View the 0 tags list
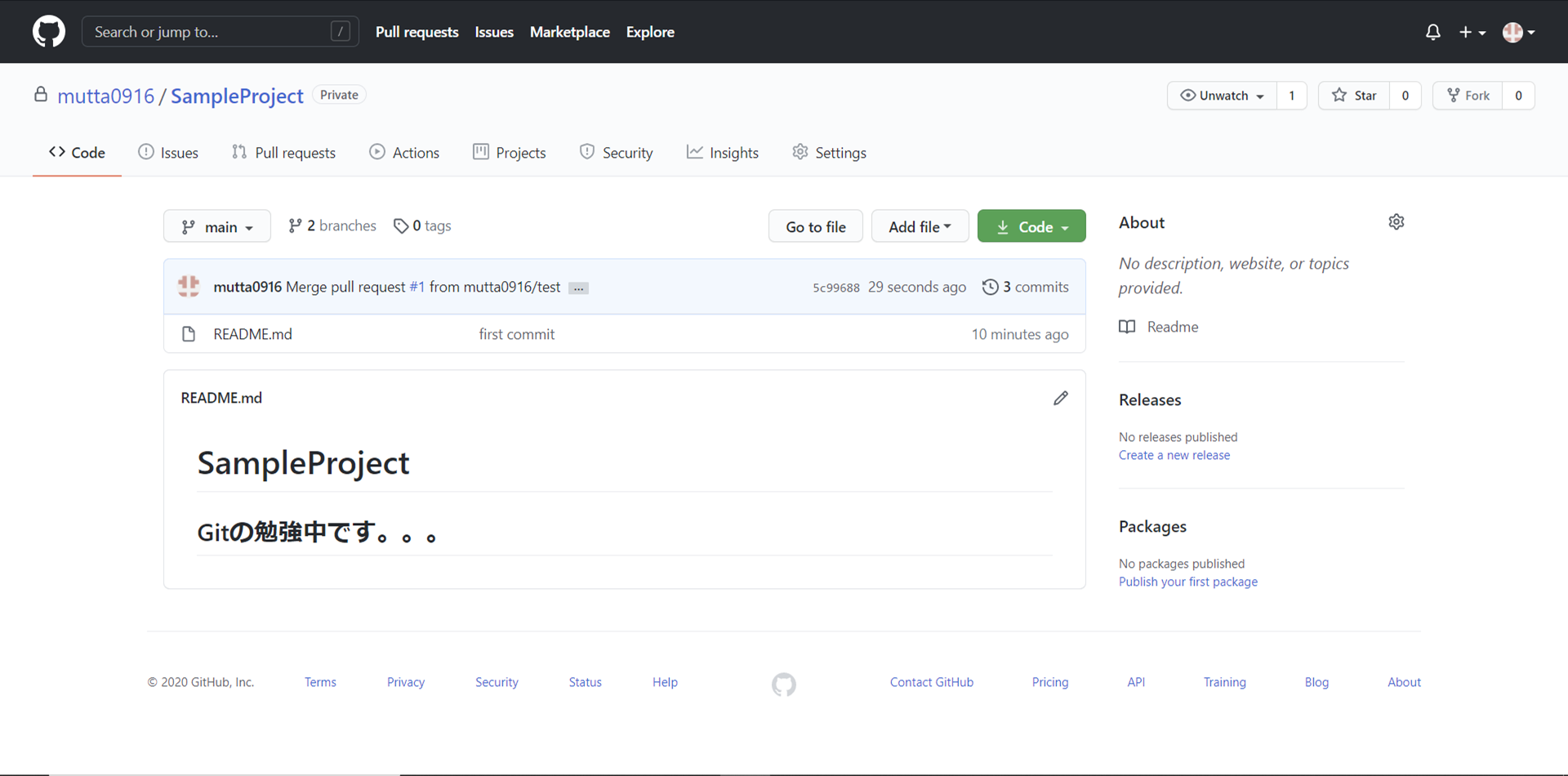1568x776 pixels. (422, 226)
